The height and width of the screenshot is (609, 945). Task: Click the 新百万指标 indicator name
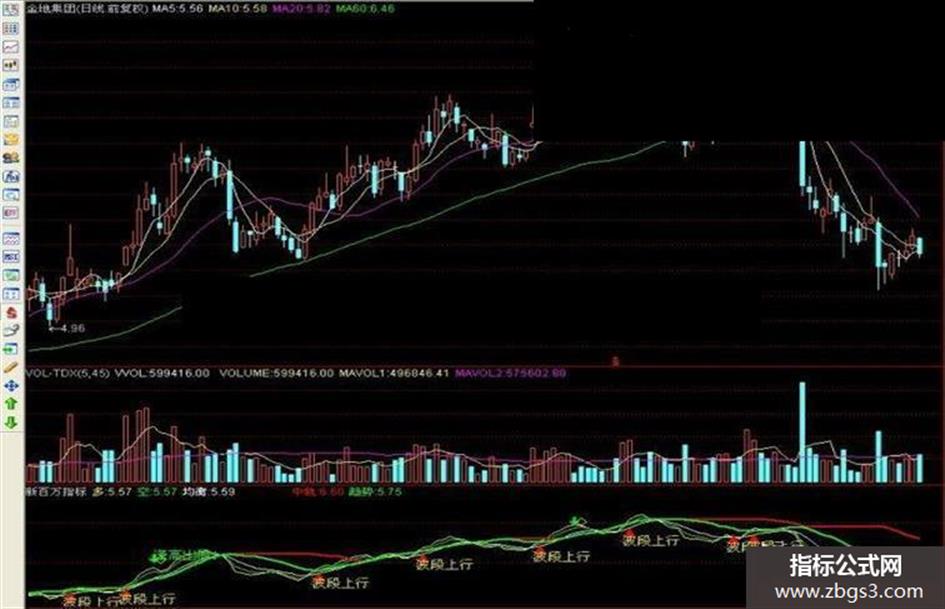[x=56, y=492]
